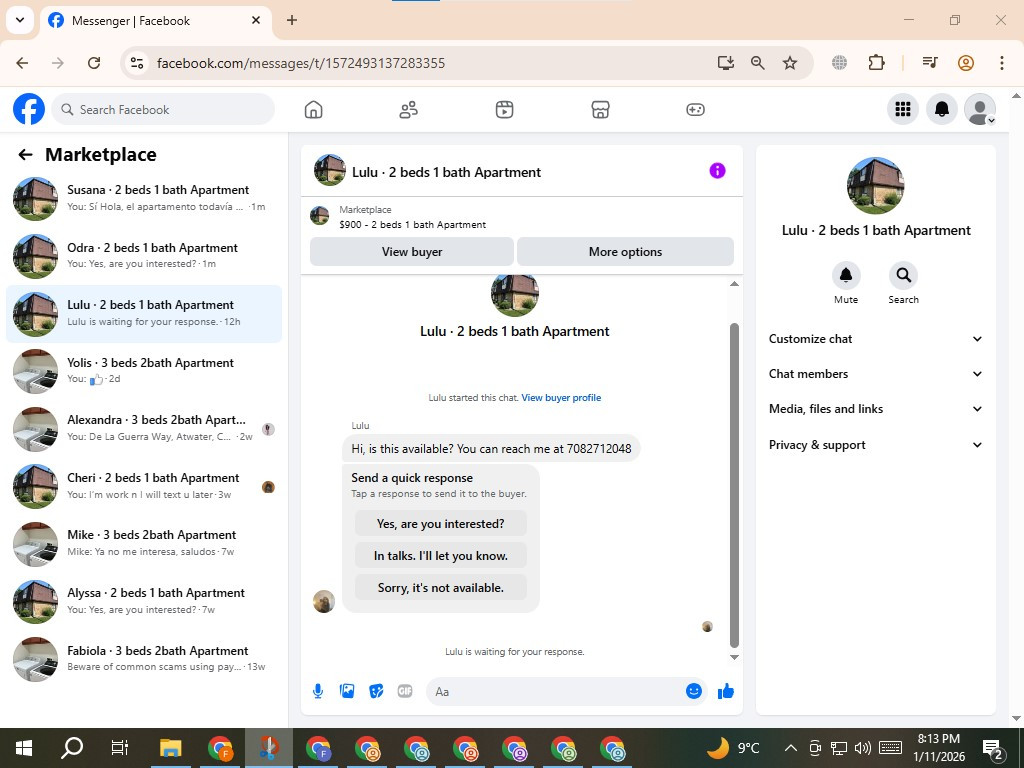1024x768 pixels.
Task: Open the Chrome extensions puzzle icon
Action: [876, 63]
